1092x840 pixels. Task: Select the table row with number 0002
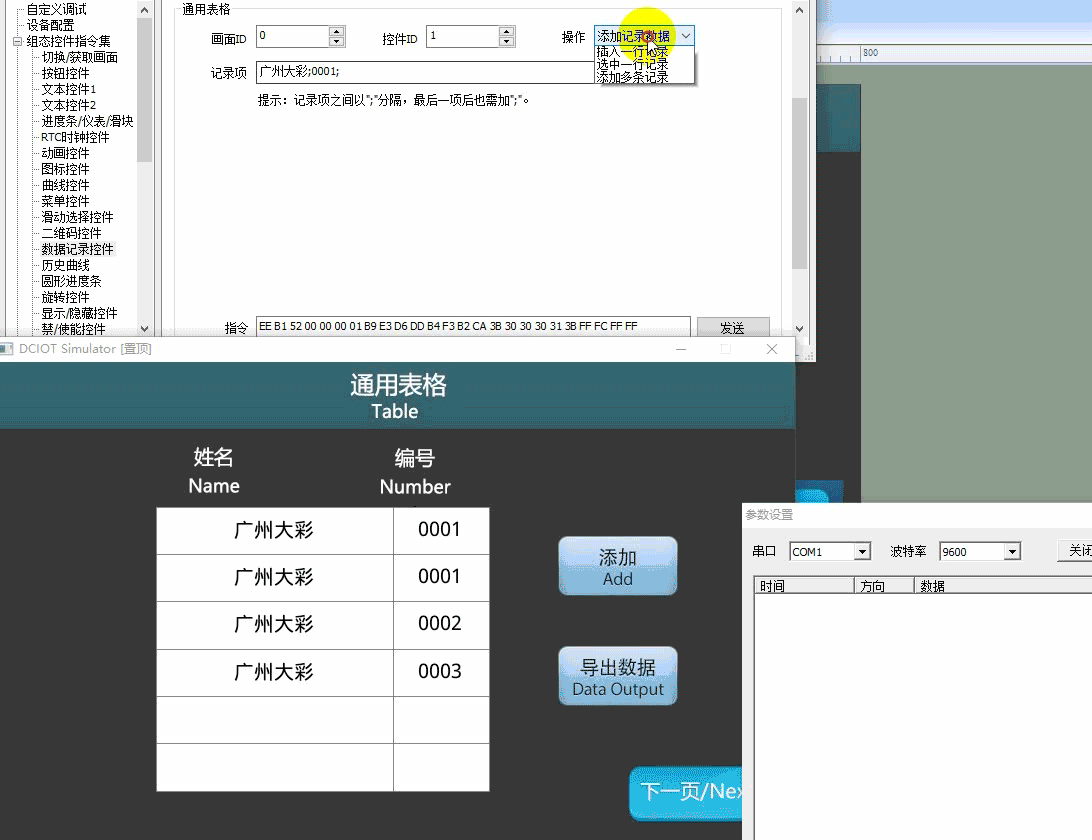point(322,625)
